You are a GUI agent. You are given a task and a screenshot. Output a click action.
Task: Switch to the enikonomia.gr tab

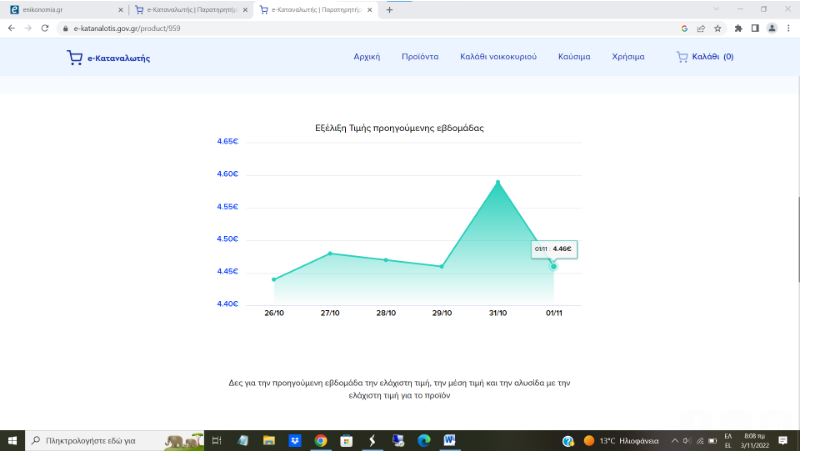[60, 10]
